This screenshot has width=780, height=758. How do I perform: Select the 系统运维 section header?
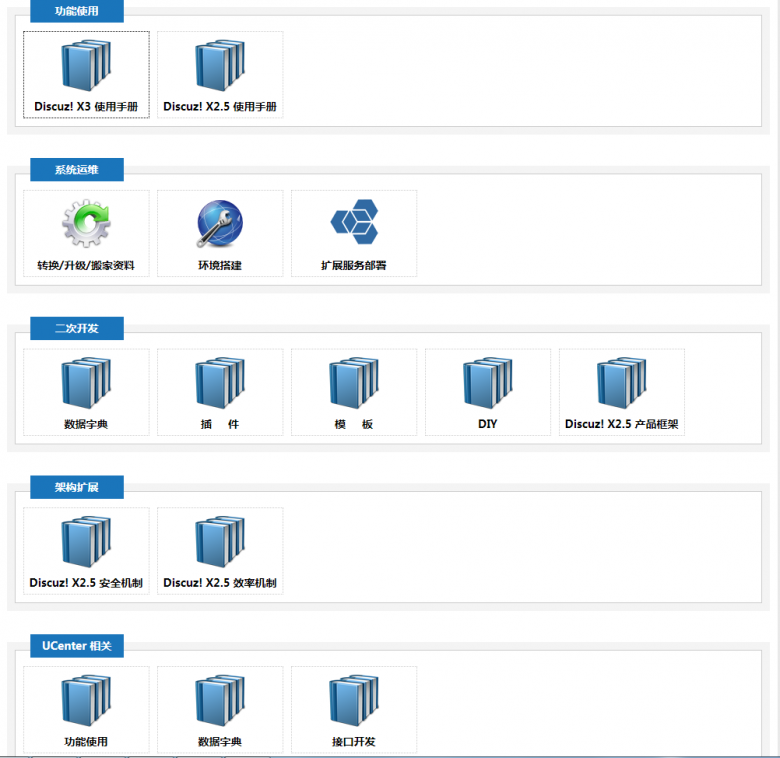click(x=77, y=170)
